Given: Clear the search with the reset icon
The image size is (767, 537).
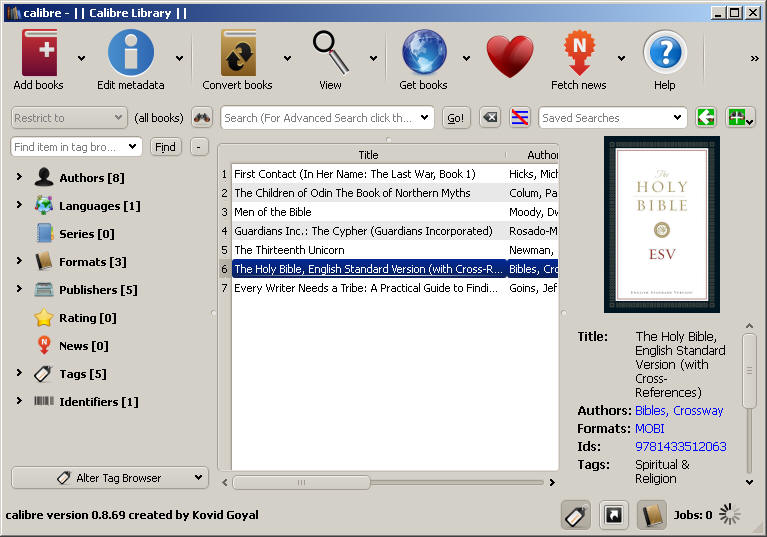Looking at the screenshot, I should click(490, 118).
